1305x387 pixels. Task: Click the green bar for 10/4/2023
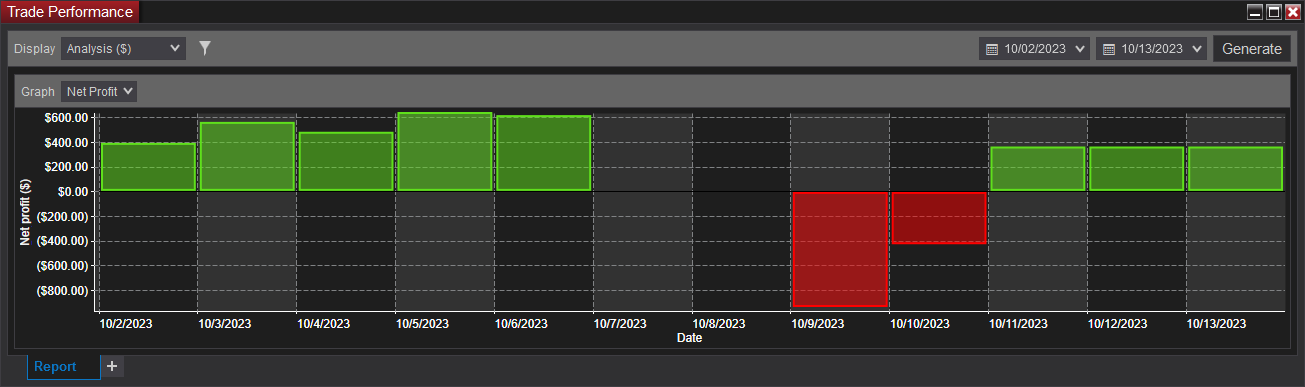coord(346,161)
